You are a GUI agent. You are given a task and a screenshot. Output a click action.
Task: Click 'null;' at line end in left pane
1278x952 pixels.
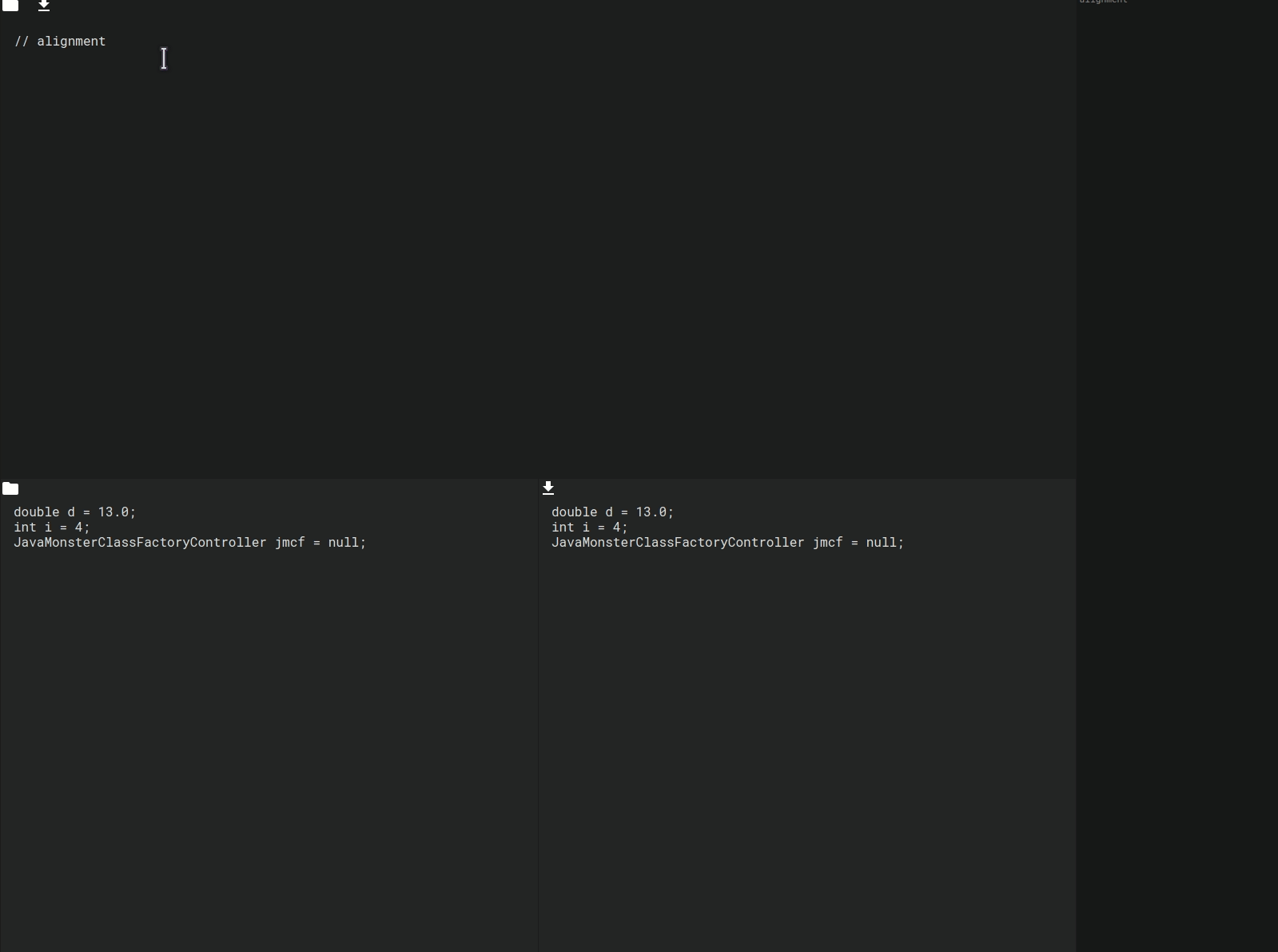point(347,543)
